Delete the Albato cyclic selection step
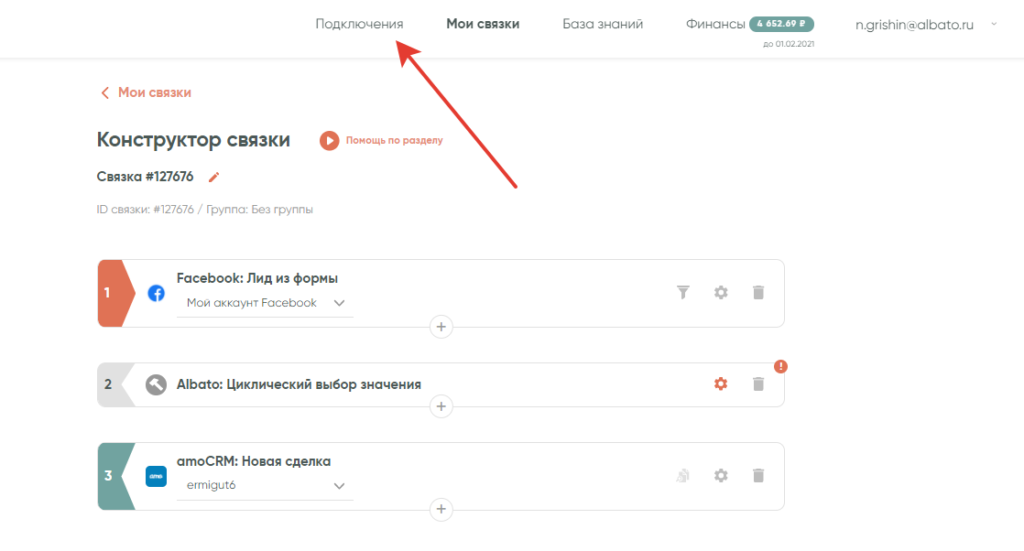Viewport: 1024px width, 551px height. tap(758, 384)
